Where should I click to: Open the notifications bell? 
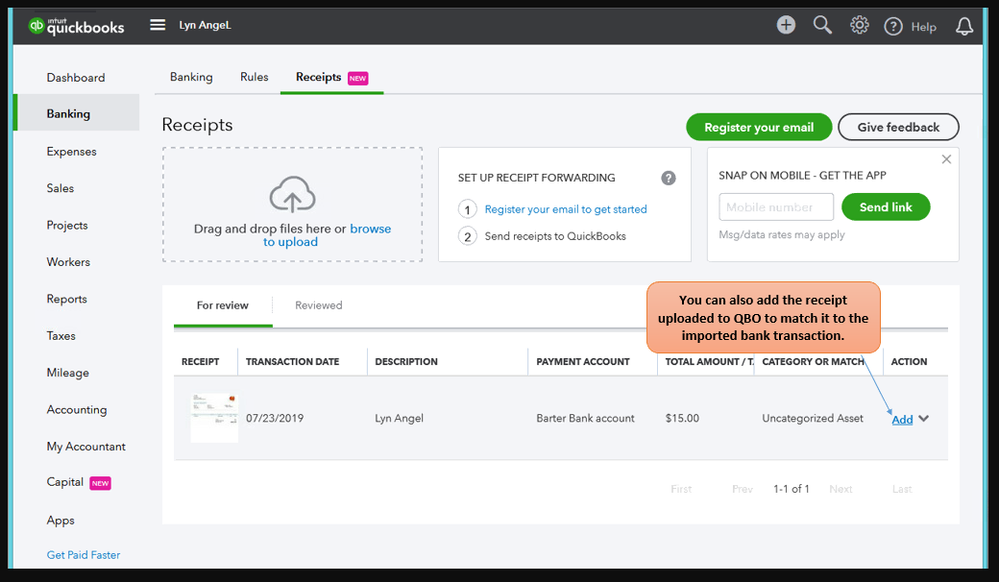coord(964,26)
